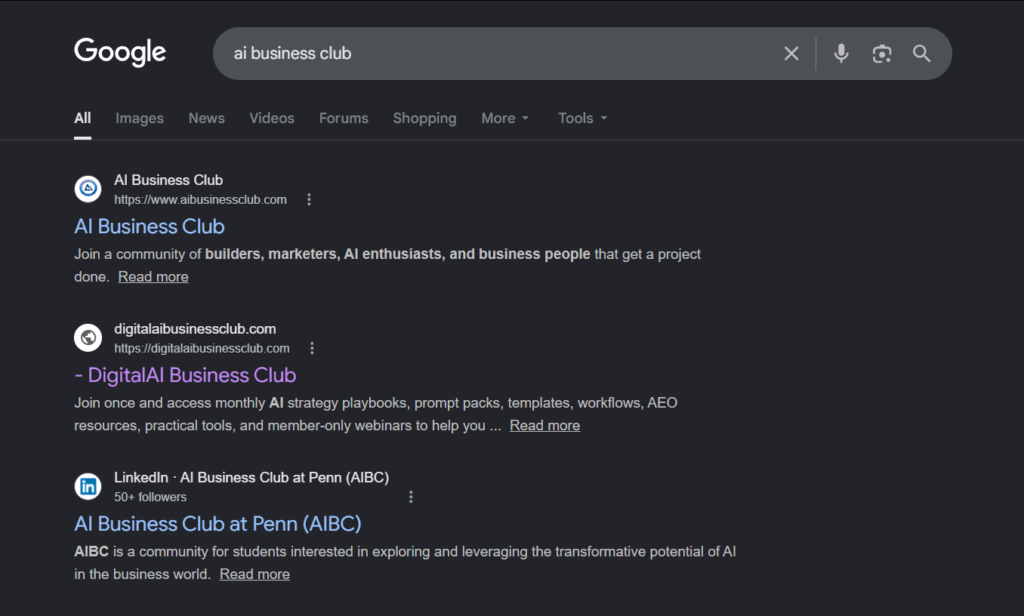1024x616 pixels.
Task: Click the AI Business Club site favicon
Action: [x=88, y=189]
